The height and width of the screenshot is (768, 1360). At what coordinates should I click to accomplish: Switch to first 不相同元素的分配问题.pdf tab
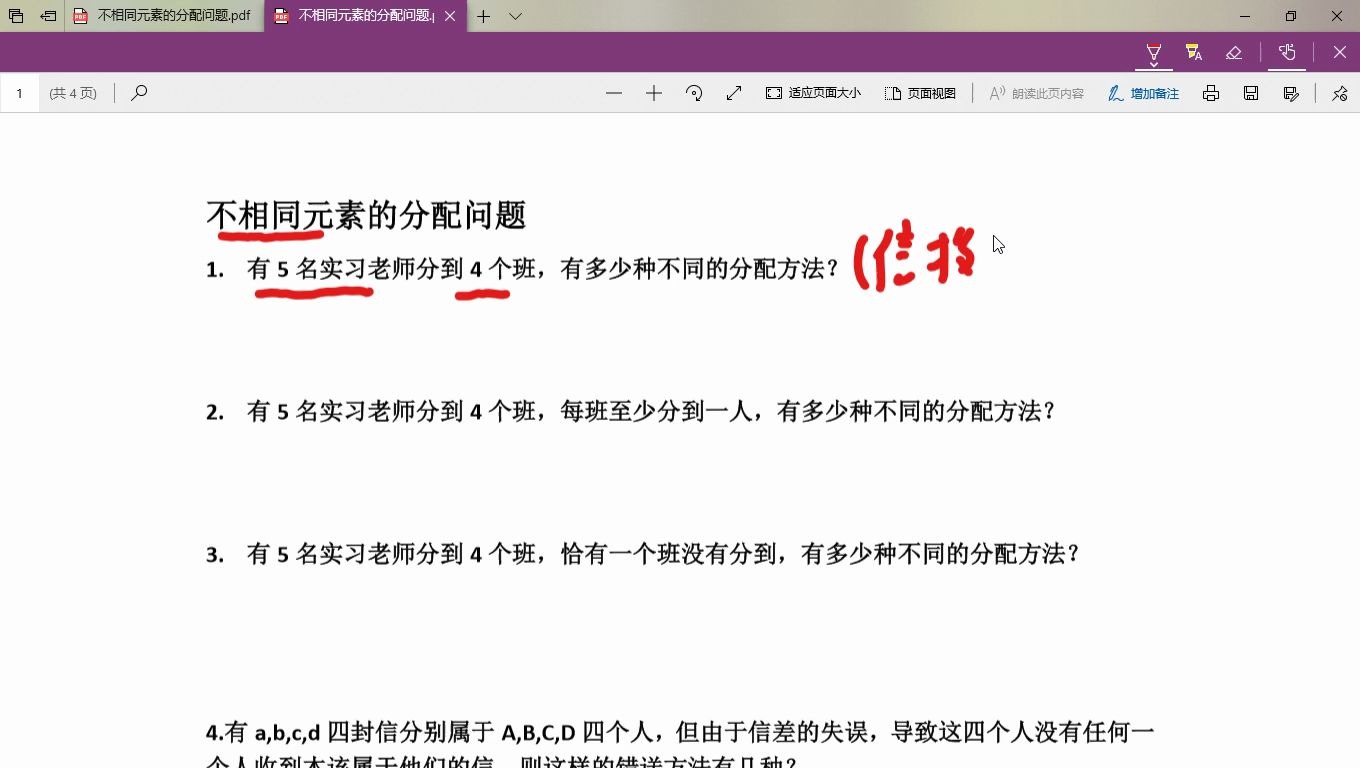coord(165,16)
